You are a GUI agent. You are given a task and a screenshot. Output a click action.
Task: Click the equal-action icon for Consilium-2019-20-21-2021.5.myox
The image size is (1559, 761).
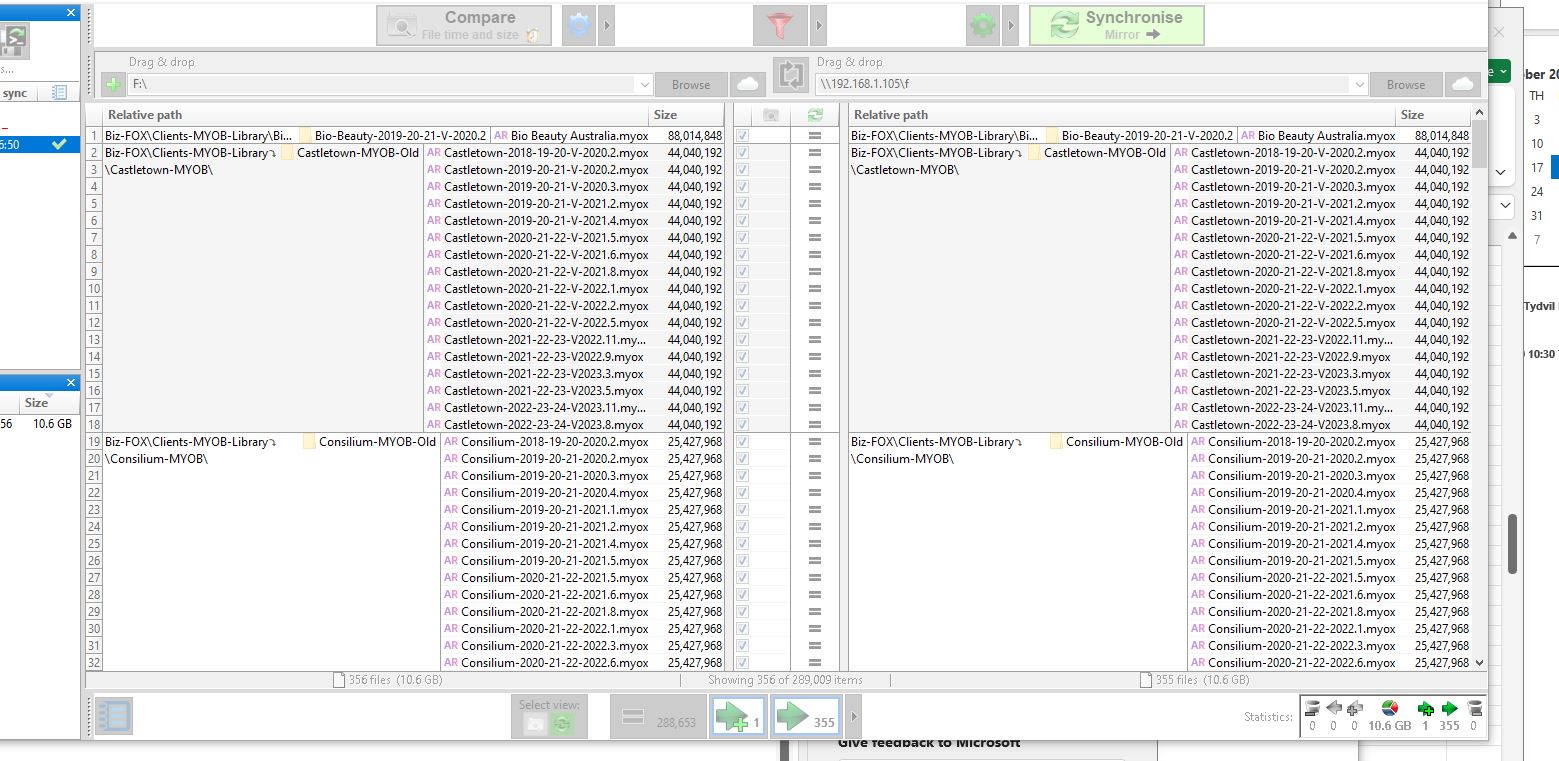[814, 561]
